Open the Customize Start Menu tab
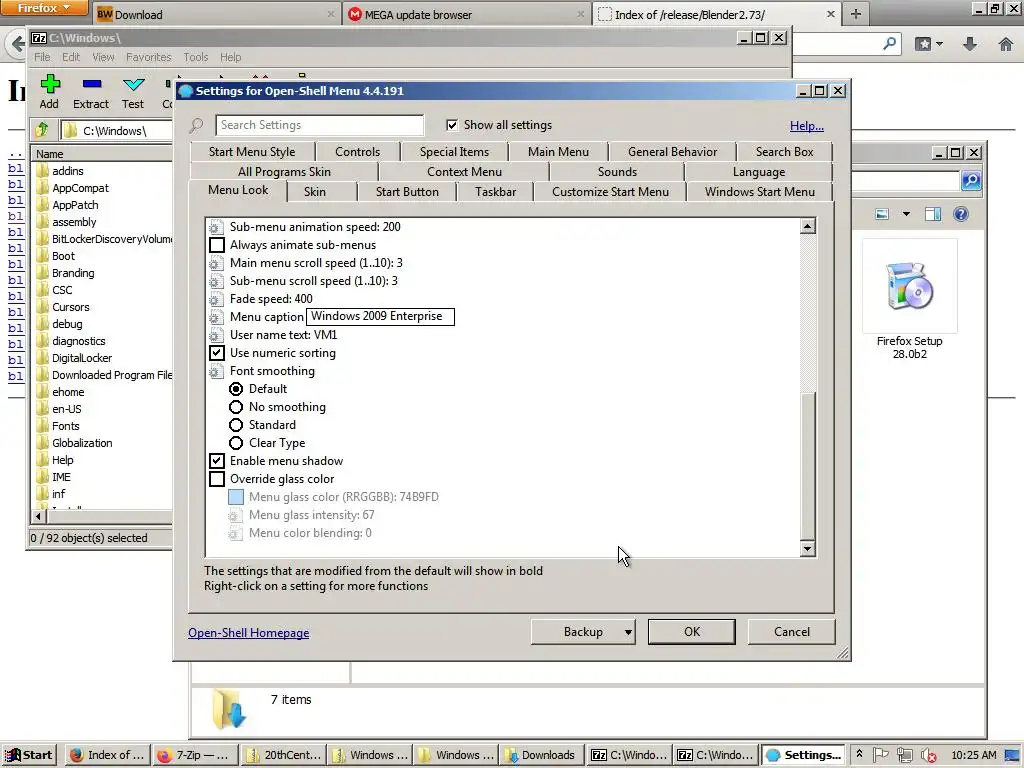1024x768 pixels. (x=610, y=192)
